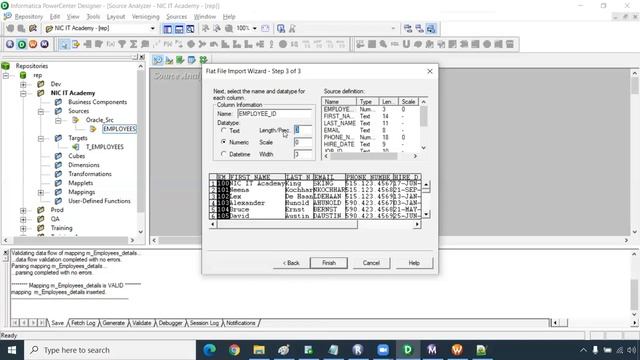Open the Designer D icon in toolbar
The image size is (640, 360).
pyautogui.click(x=22, y=44)
